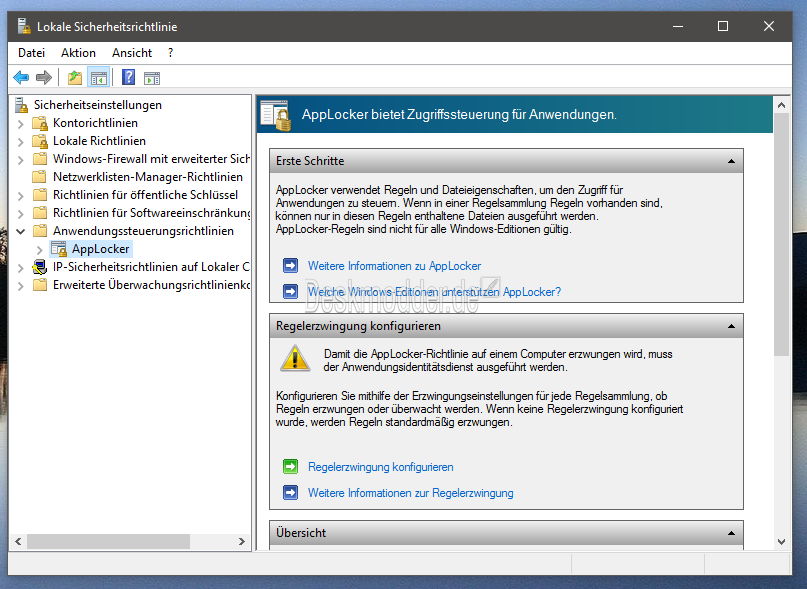Select Kontorichtlinien in the tree
807x589 pixels.
point(95,123)
